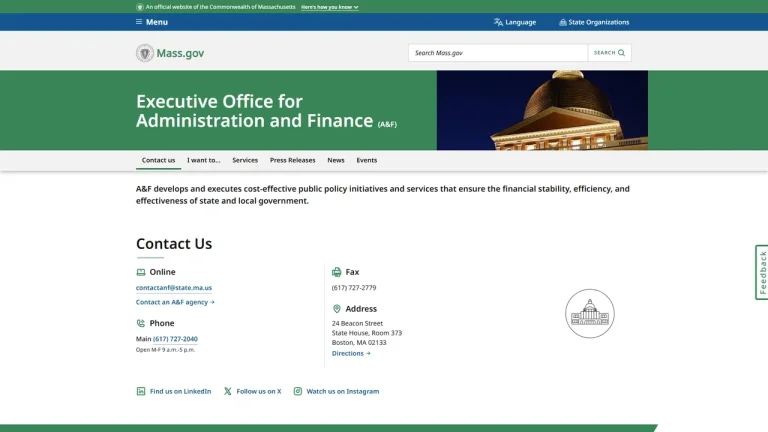The height and width of the screenshot is (432, 768).
Task: Open the Directions link
Action: [x=351, y=353]
